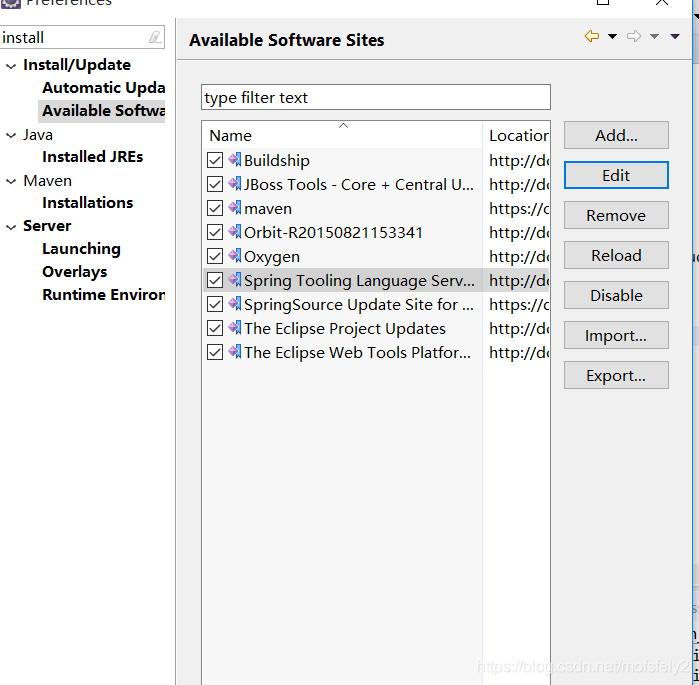Viewport: 699px width, 685px height.
Task: Disable the Oxygen site checkbox
Action: coord(215,256)
